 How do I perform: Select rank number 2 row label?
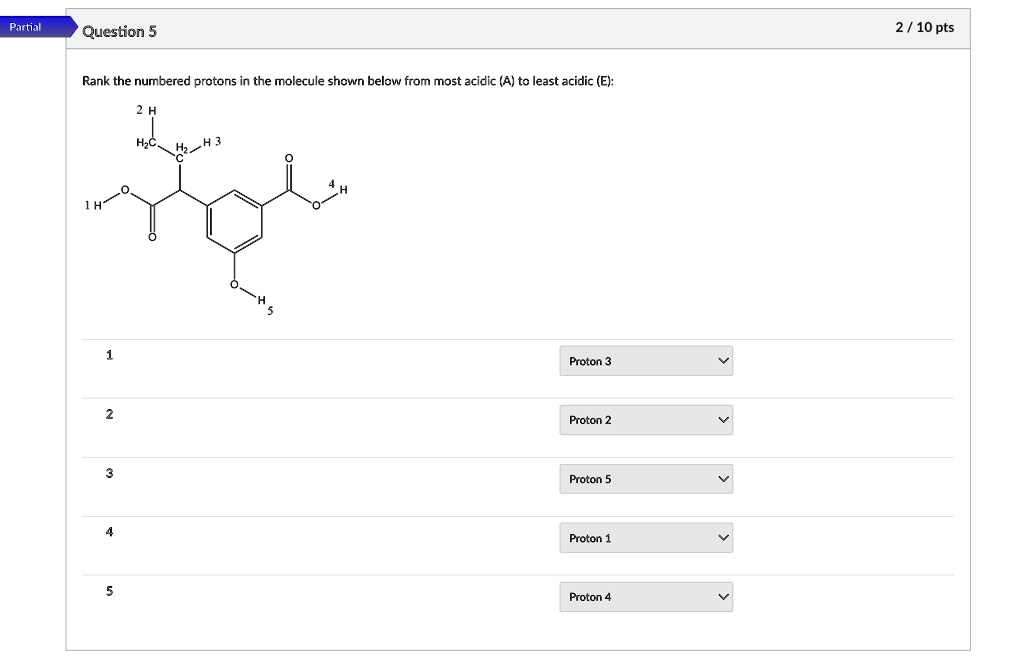pos(107,414)
